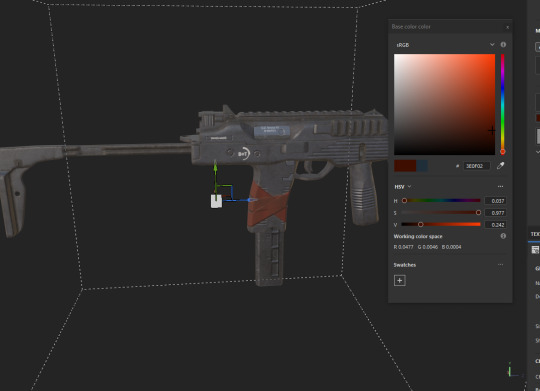Viewport: 540px width, 391px height.
Task: Click the S saturation slider handle
Action: [478, 213]
